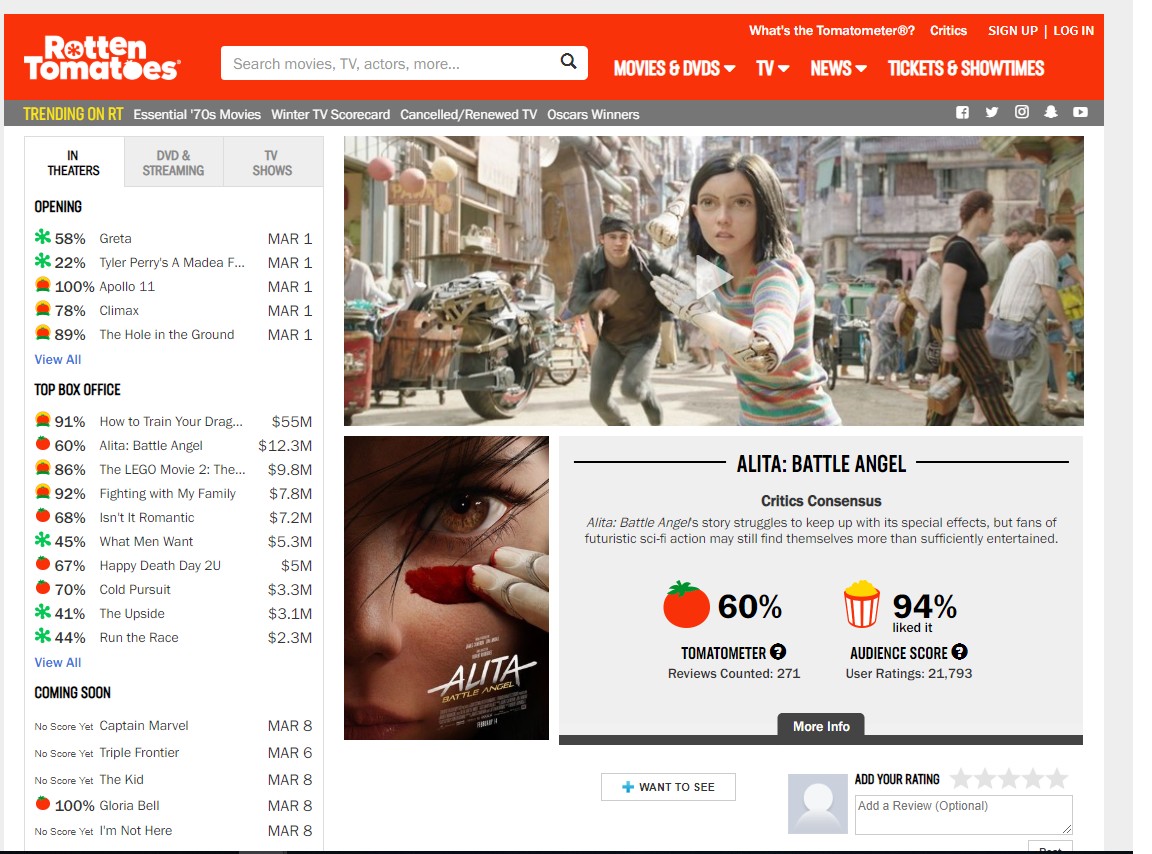
Task: Click the Alita movie poster
Action: coord(446,588)
